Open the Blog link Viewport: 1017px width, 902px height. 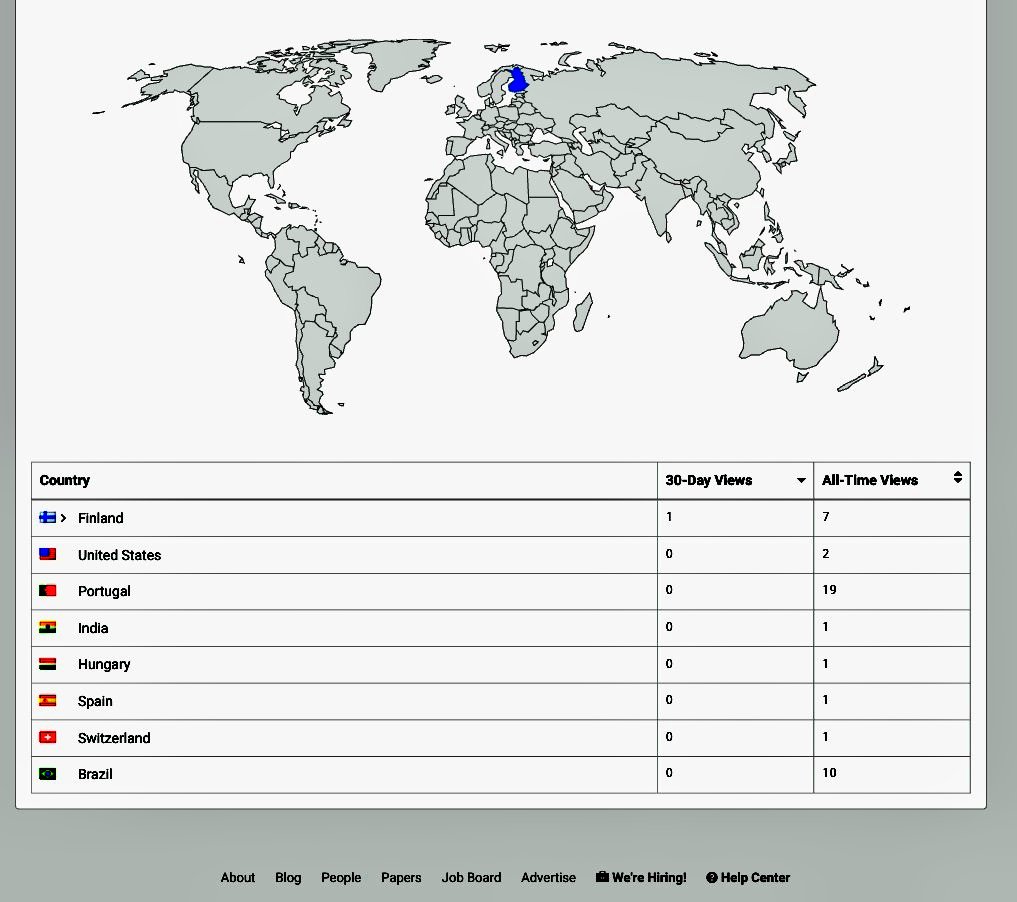pos(288,877)
